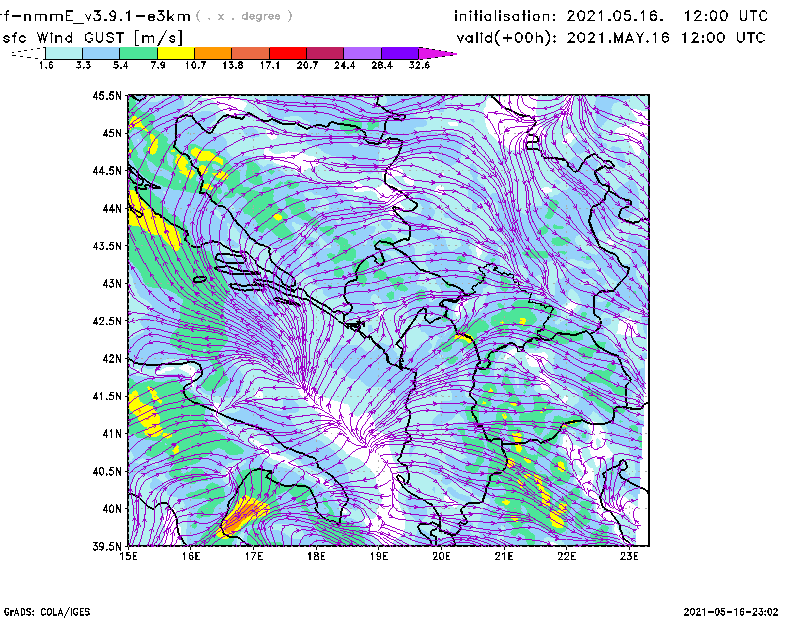The image size is (800, 618).
Task: Click the '42N' latitude label
Action: pos(112,358)
